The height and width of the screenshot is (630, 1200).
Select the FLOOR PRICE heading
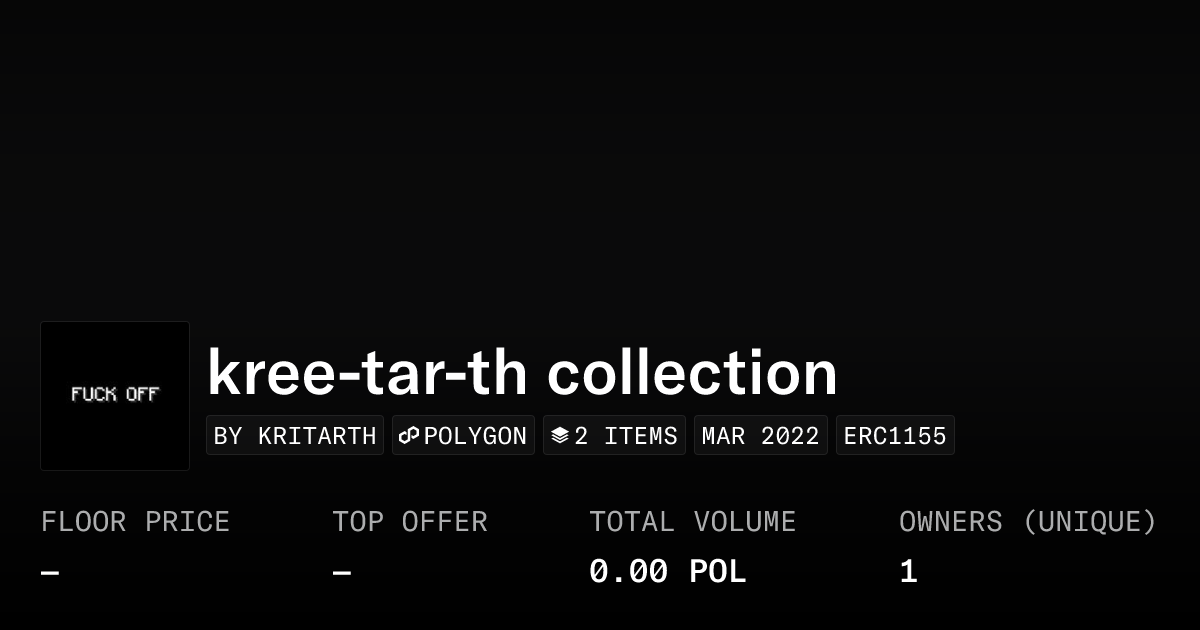(135, 522)
